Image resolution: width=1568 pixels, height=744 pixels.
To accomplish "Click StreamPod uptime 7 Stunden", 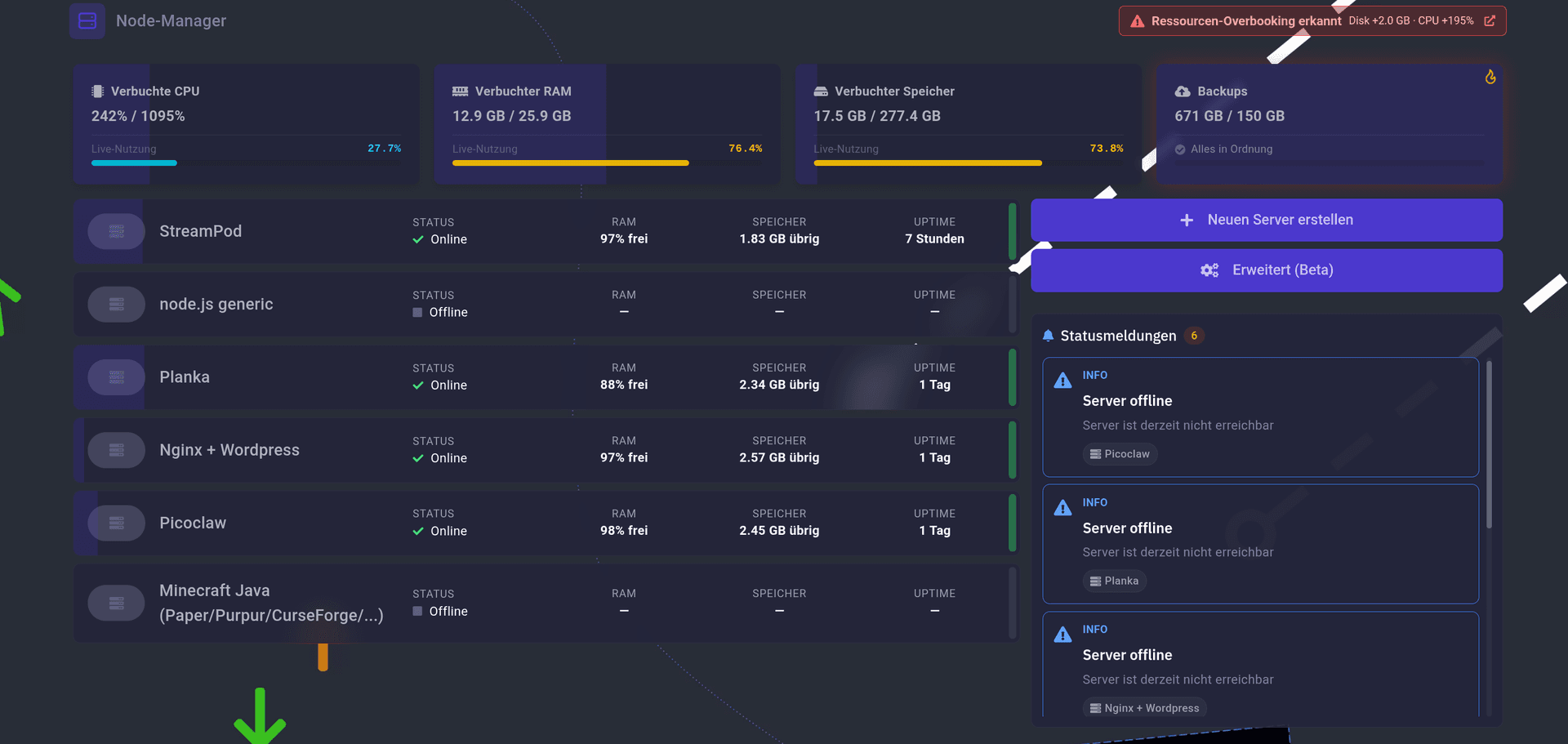I will coord(934,239).
